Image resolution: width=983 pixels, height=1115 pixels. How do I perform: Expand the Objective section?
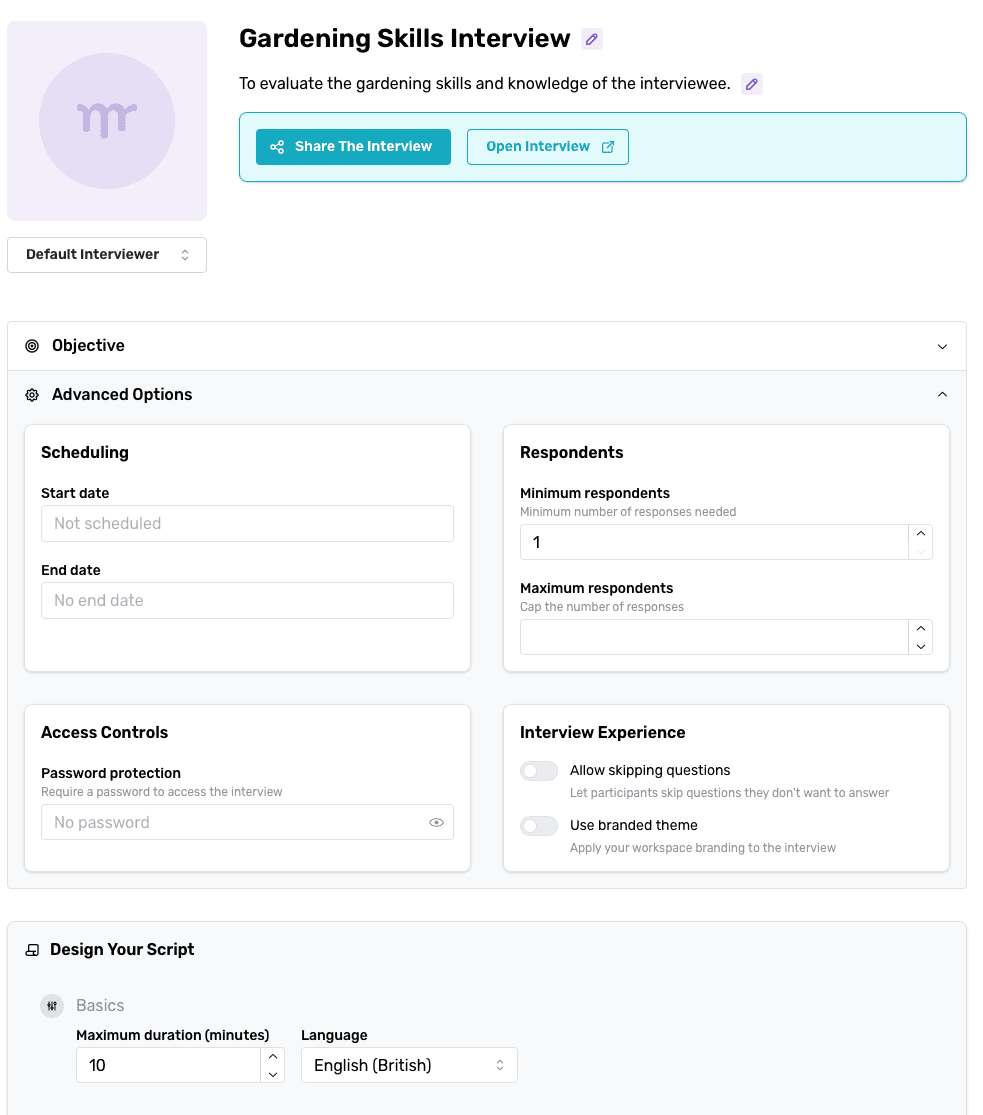pos(941,345)
